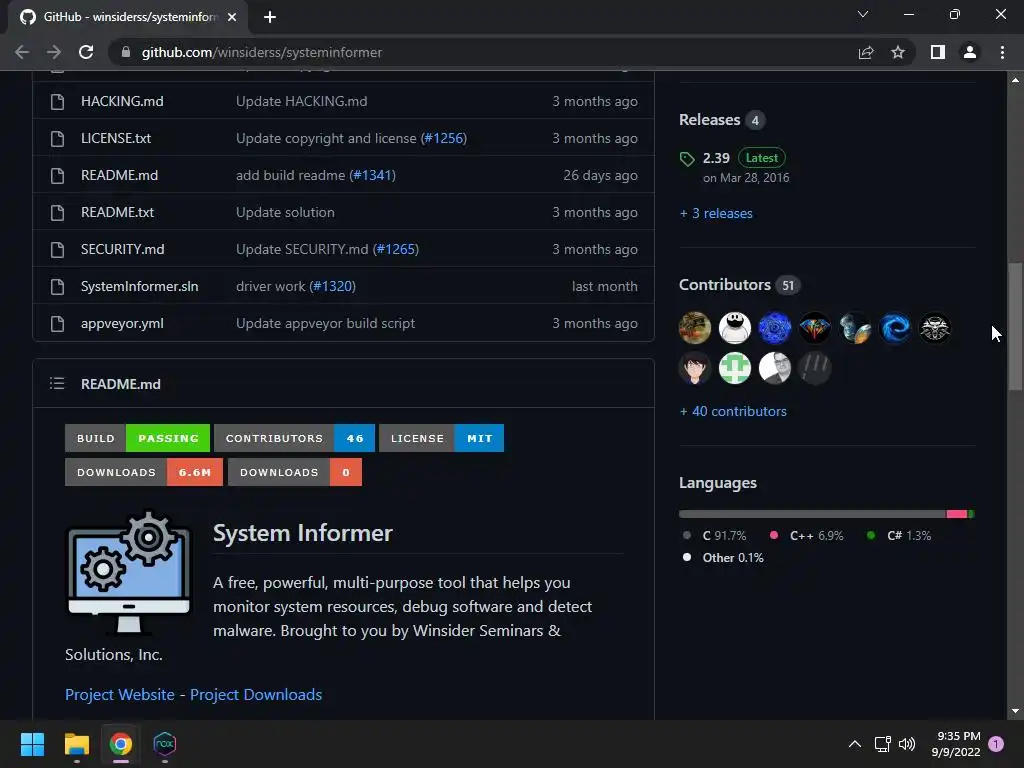Bookmark this page with the star icon
The image size is (1024, 768).
[898, 52]
